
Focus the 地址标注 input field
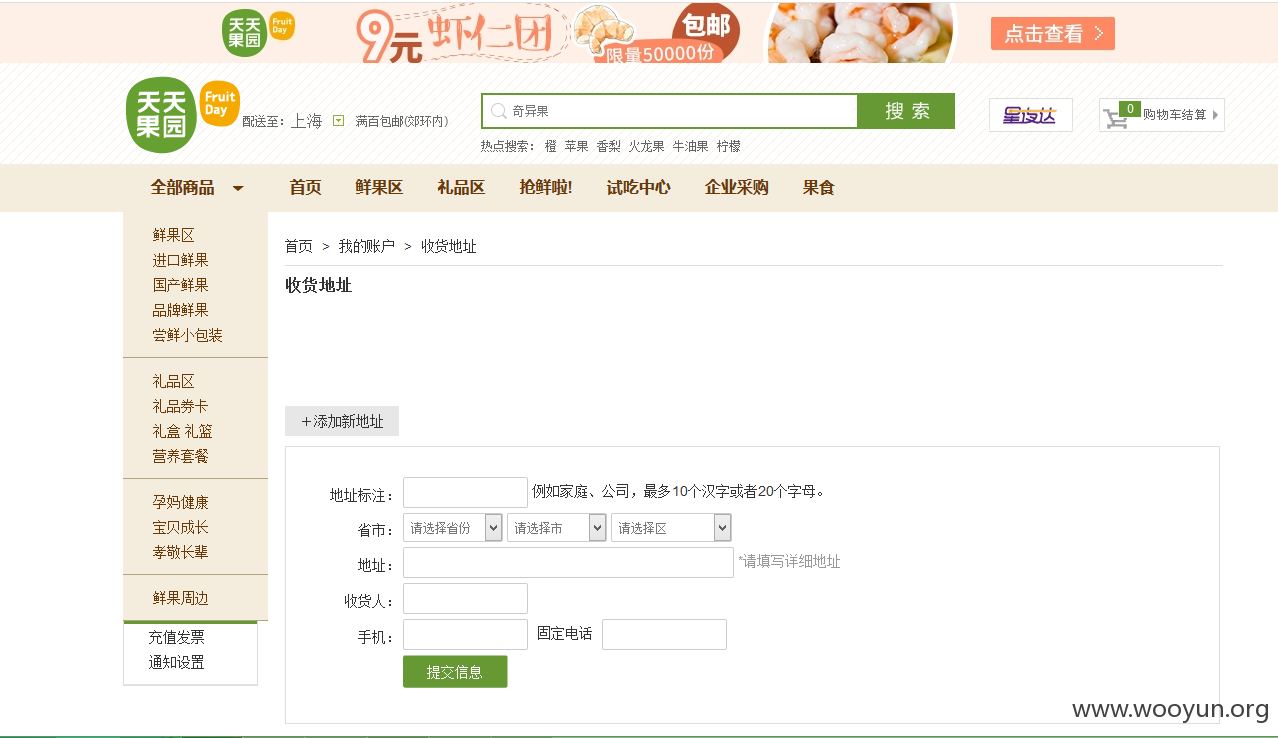(465, 492)
